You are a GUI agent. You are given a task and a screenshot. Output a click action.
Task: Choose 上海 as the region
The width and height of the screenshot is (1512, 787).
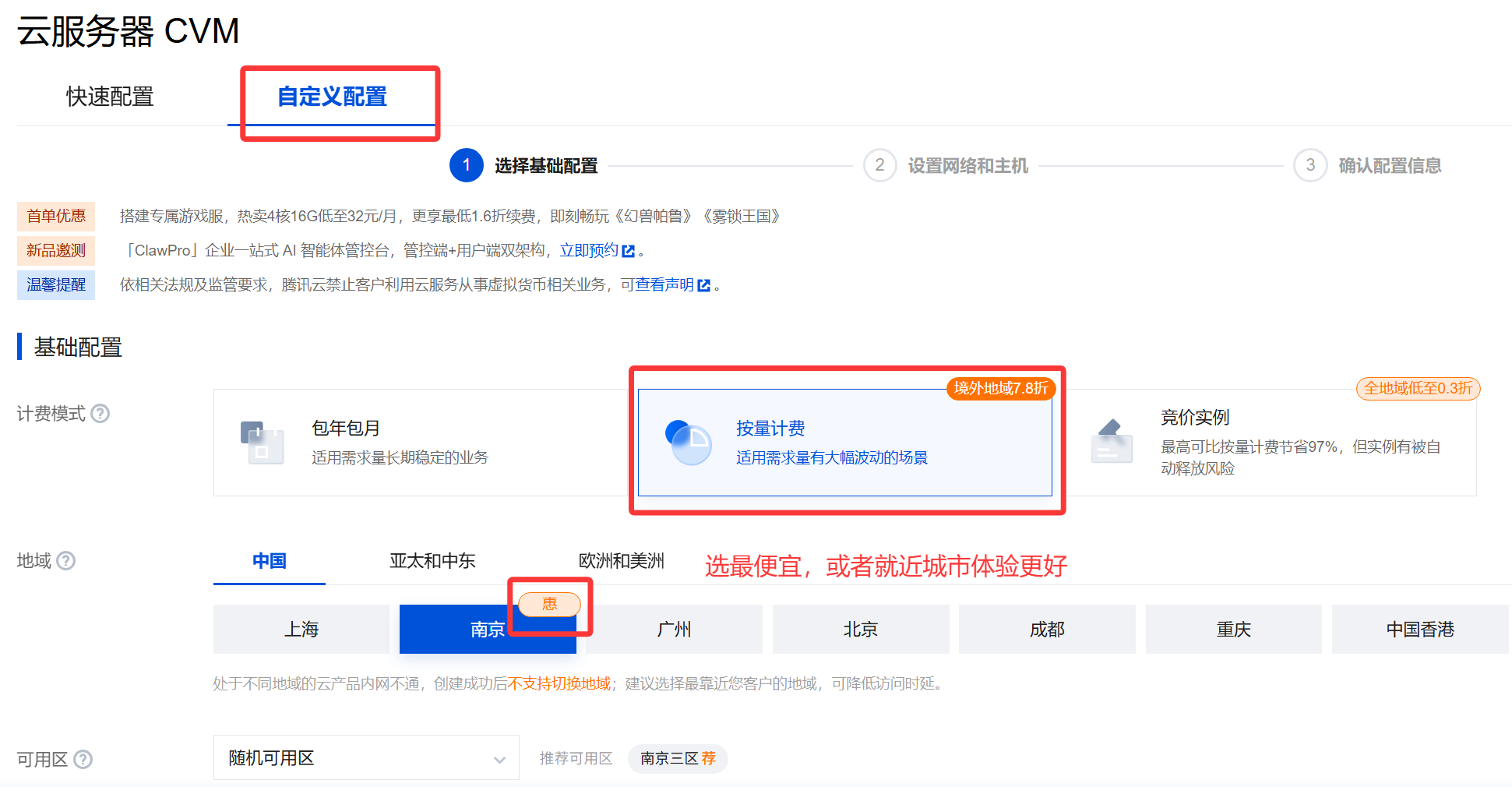coord(301,629)
